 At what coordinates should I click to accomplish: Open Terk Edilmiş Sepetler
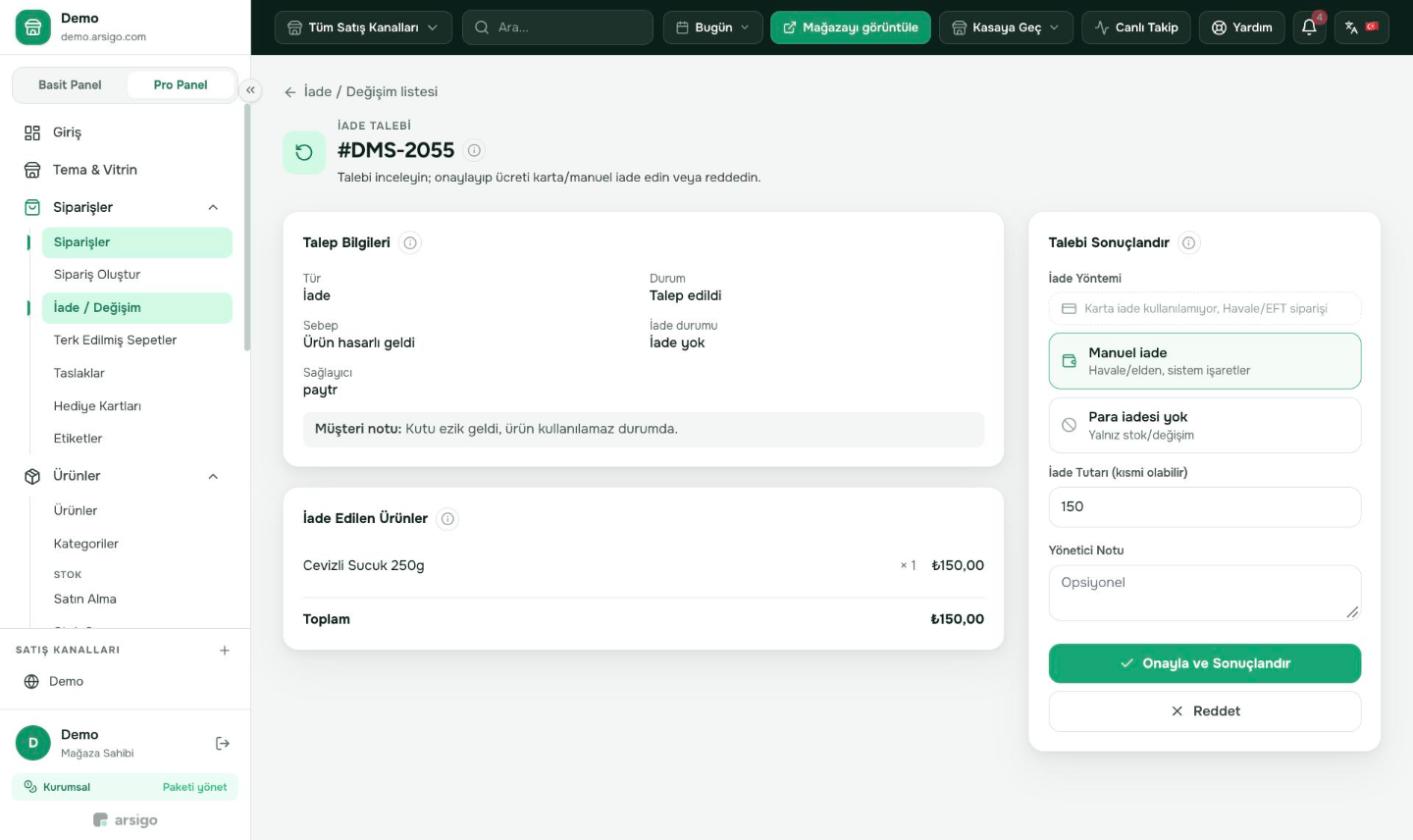pos(115,340)
